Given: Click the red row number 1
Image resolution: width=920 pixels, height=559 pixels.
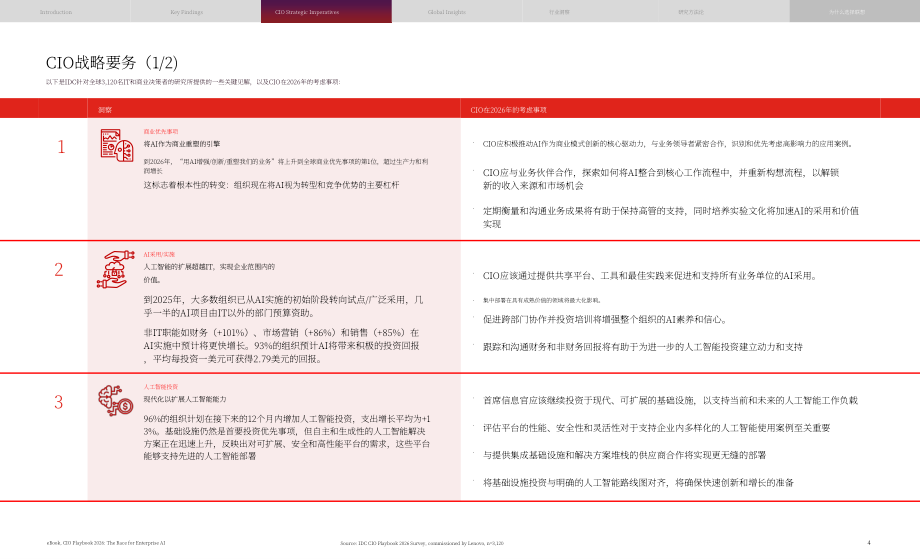Looking at the screenshot, I should coord(61,147).
